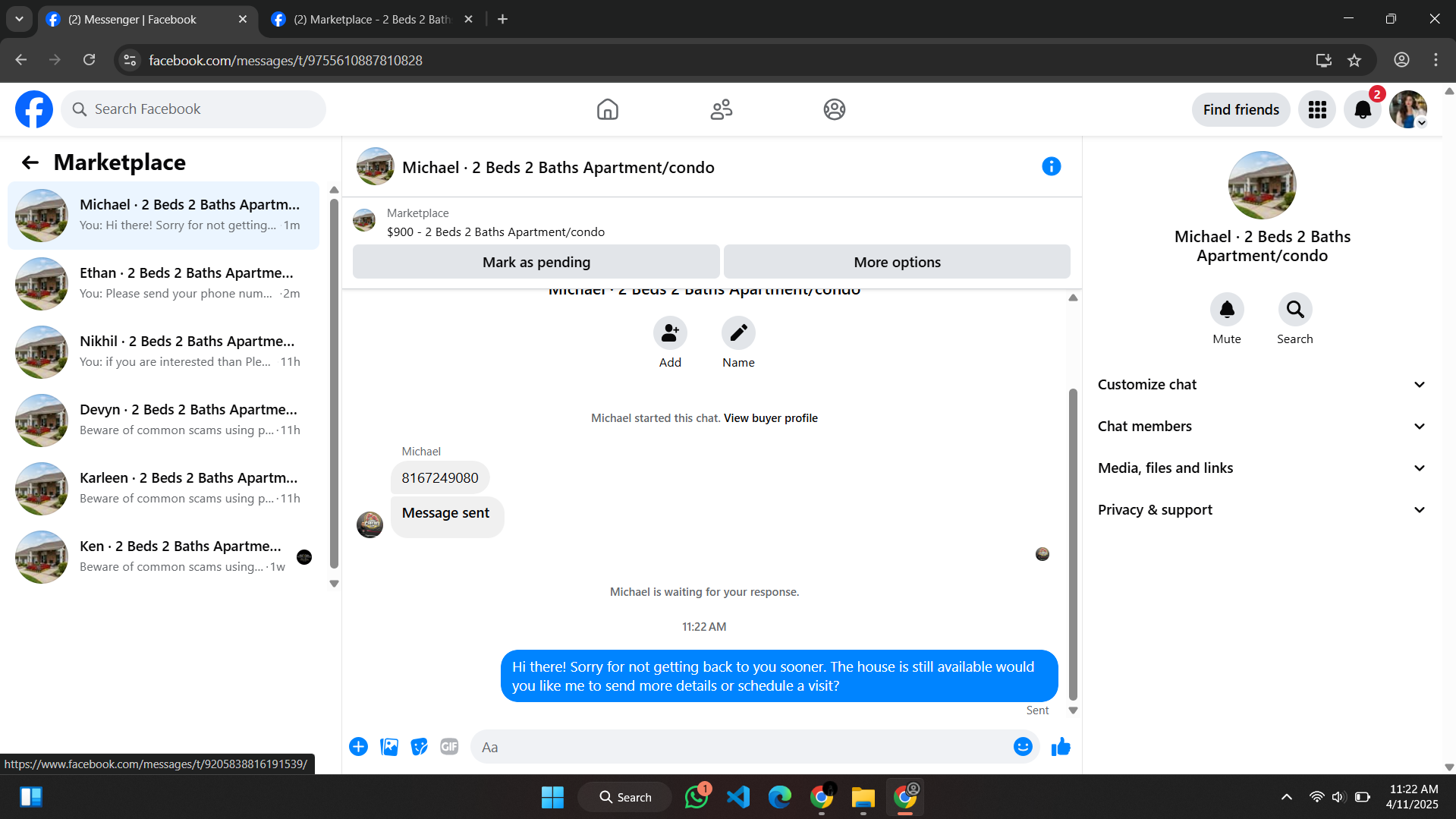The width and height of the screenshot is (1456, 819).
Task: Add people to the chat
Action: (x=670, y=333)
